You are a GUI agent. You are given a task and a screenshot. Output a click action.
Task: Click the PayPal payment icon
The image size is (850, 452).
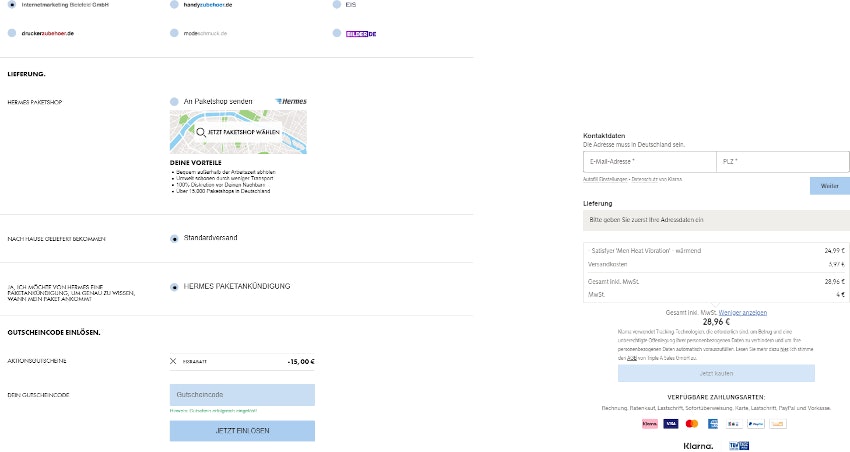pos(755,423)
